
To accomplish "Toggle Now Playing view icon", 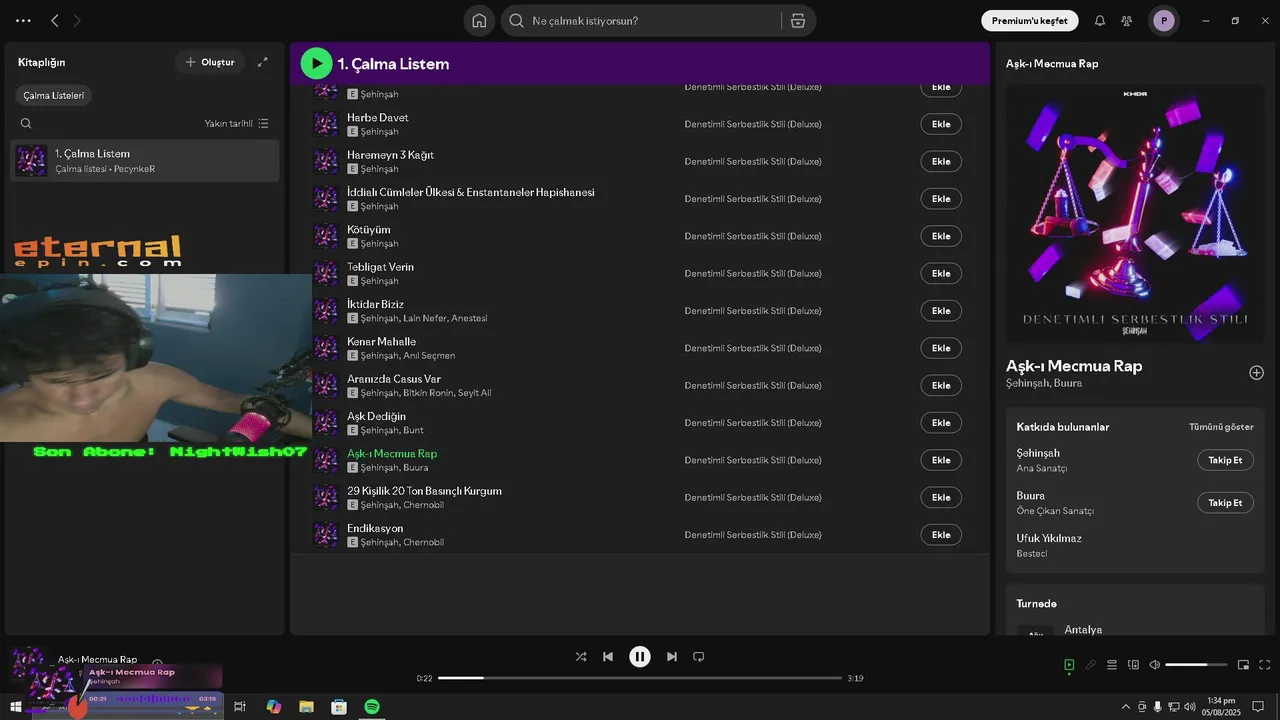I will 1069,665.
